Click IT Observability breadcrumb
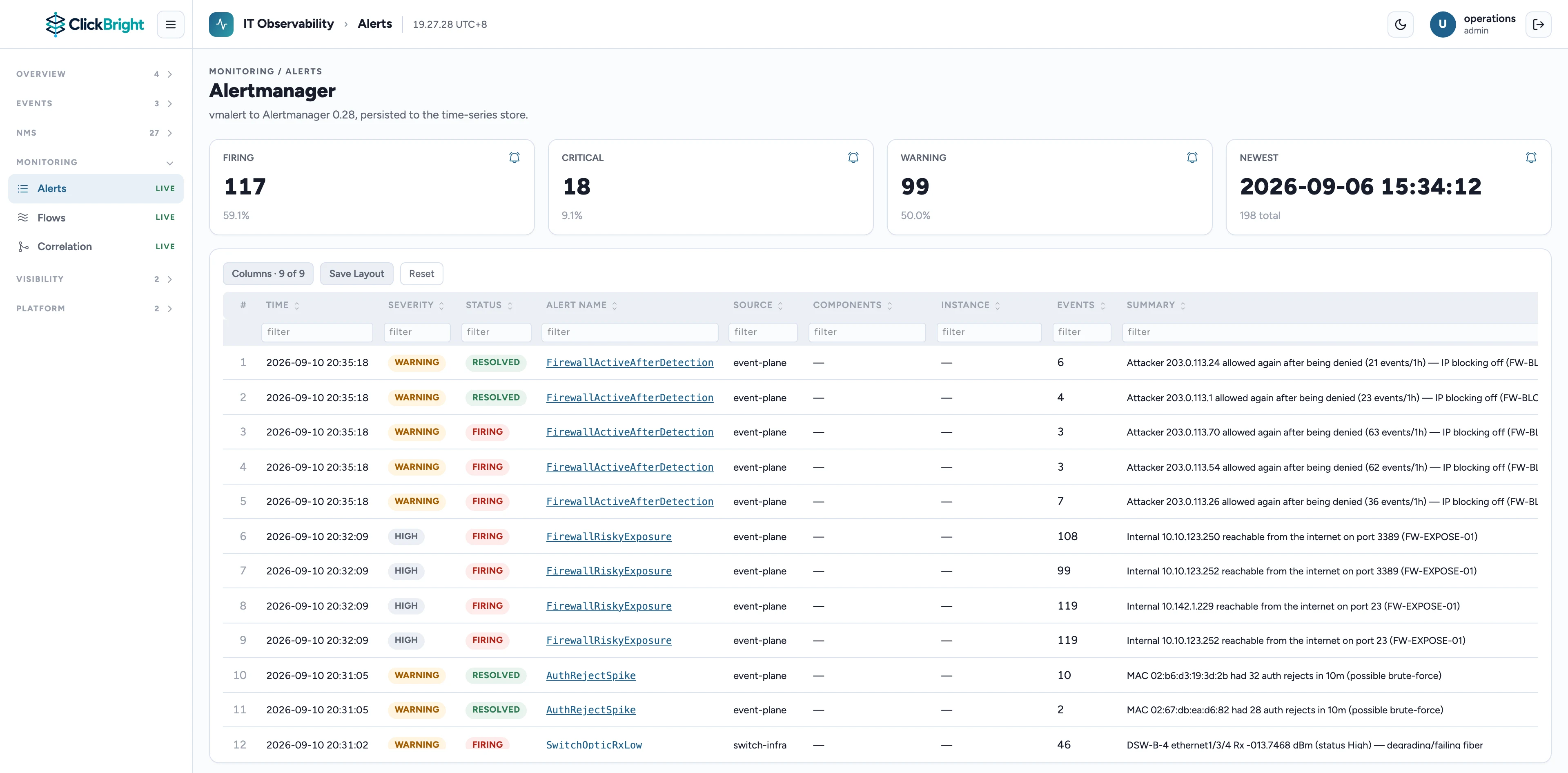This screenshot has height=773, width=1568. point(289,24)
